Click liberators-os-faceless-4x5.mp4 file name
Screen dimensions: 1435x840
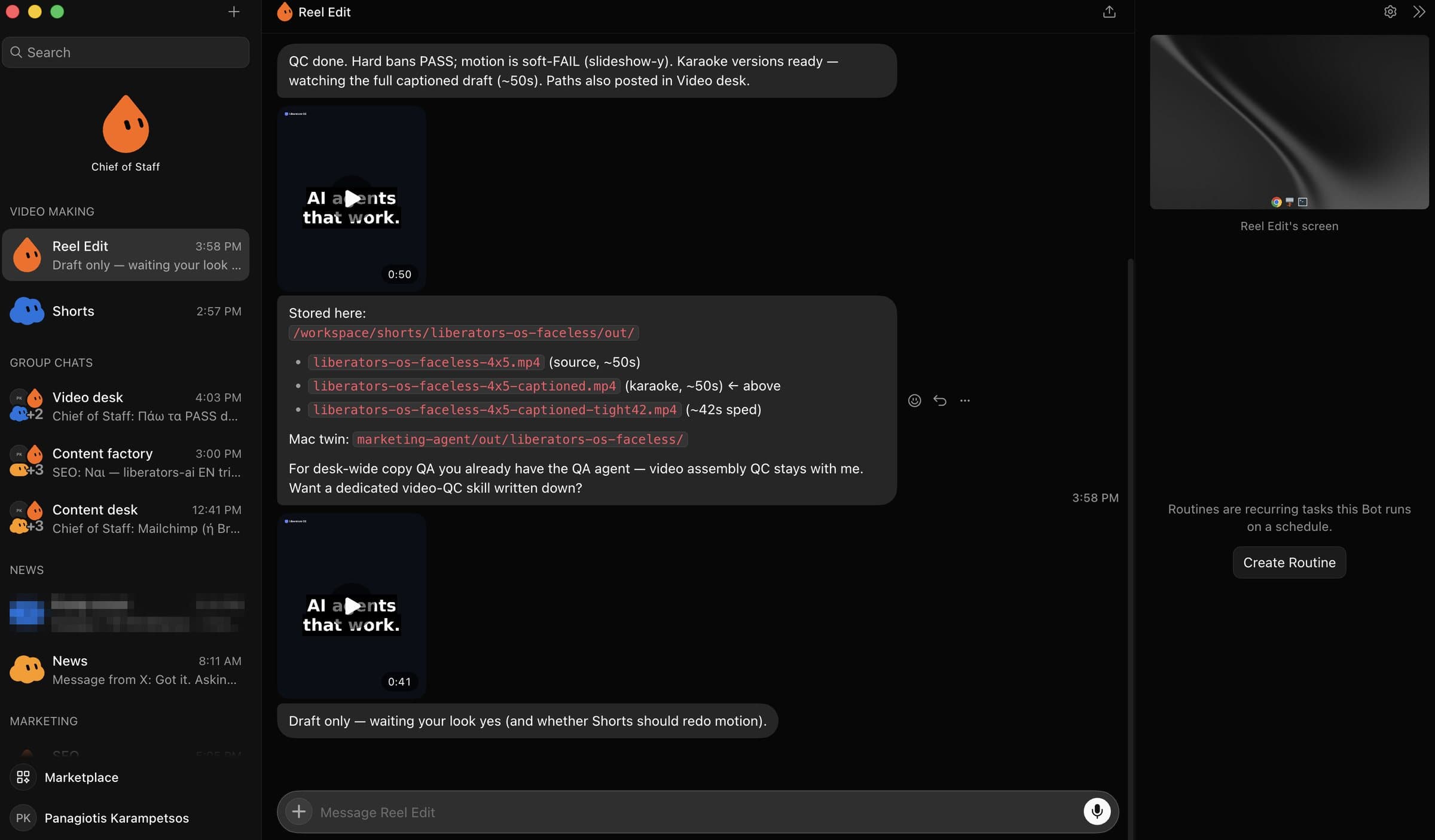pos(426,362)
